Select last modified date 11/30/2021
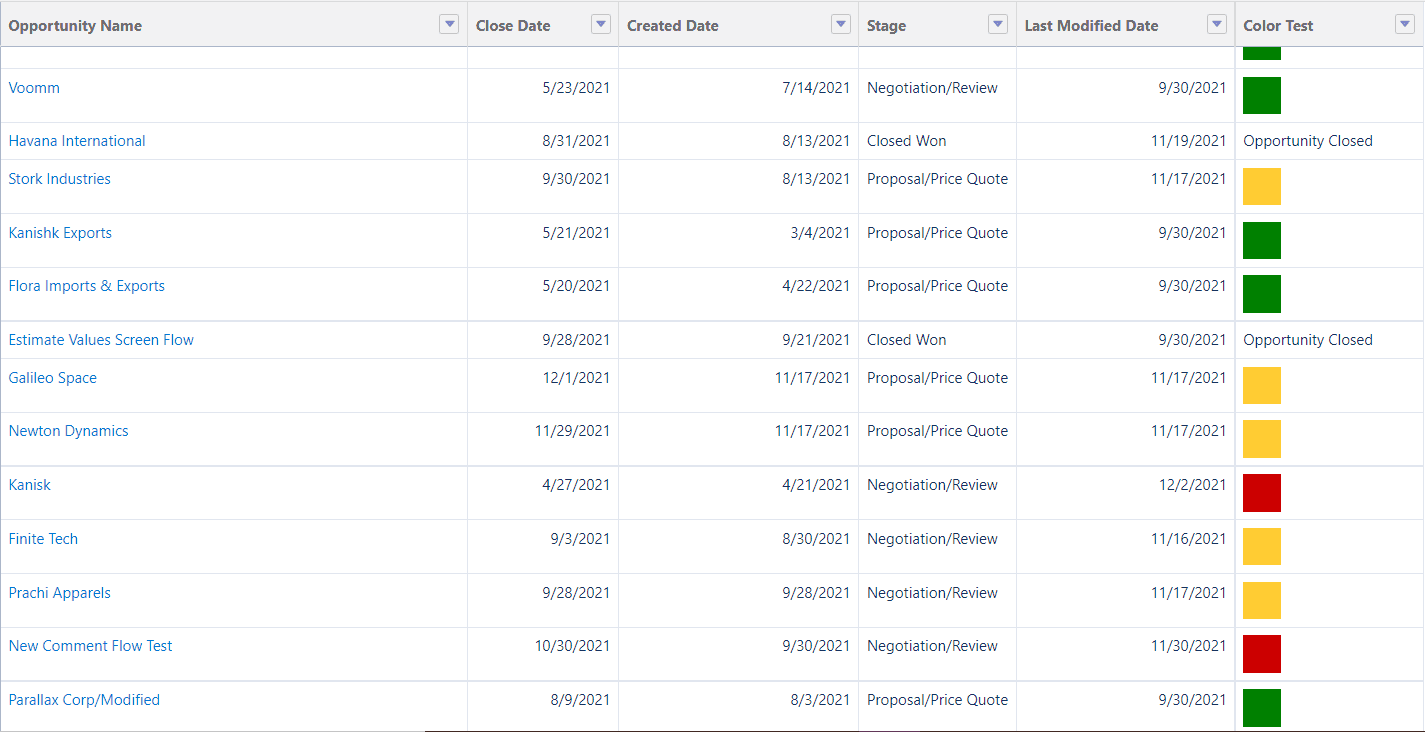1425x732 pixels. click(x=1188, y=646)
